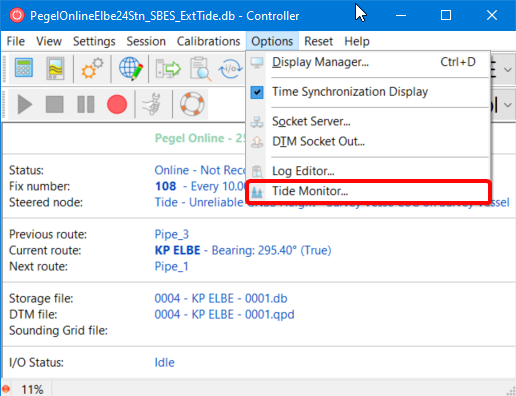This screenshot has width=516, height=396.
Task: Pause the session with the pause button
Action: click(x=86, y=104)
